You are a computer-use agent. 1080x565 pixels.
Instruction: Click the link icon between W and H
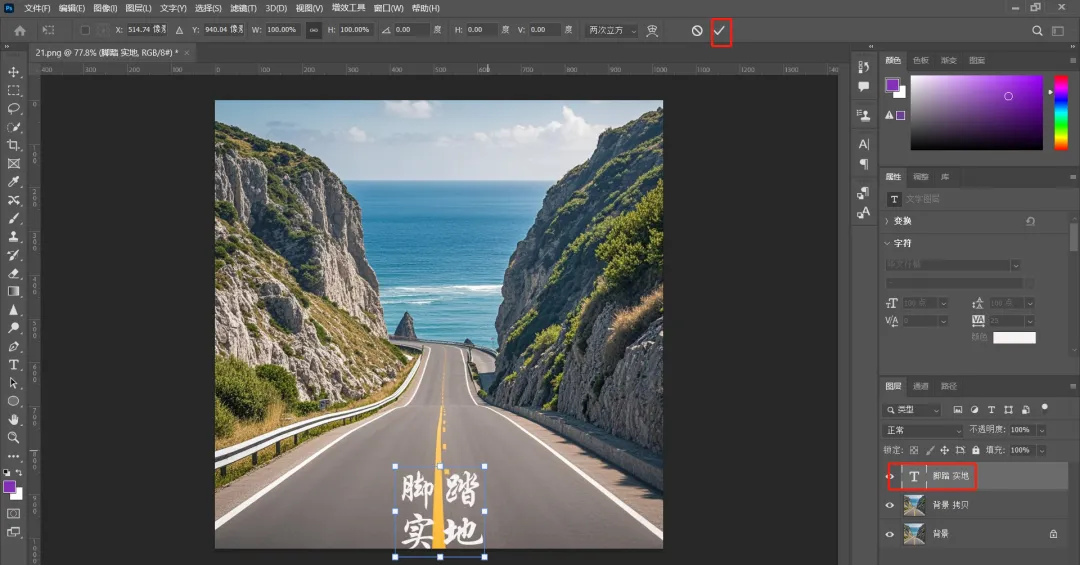coord(314,30)
